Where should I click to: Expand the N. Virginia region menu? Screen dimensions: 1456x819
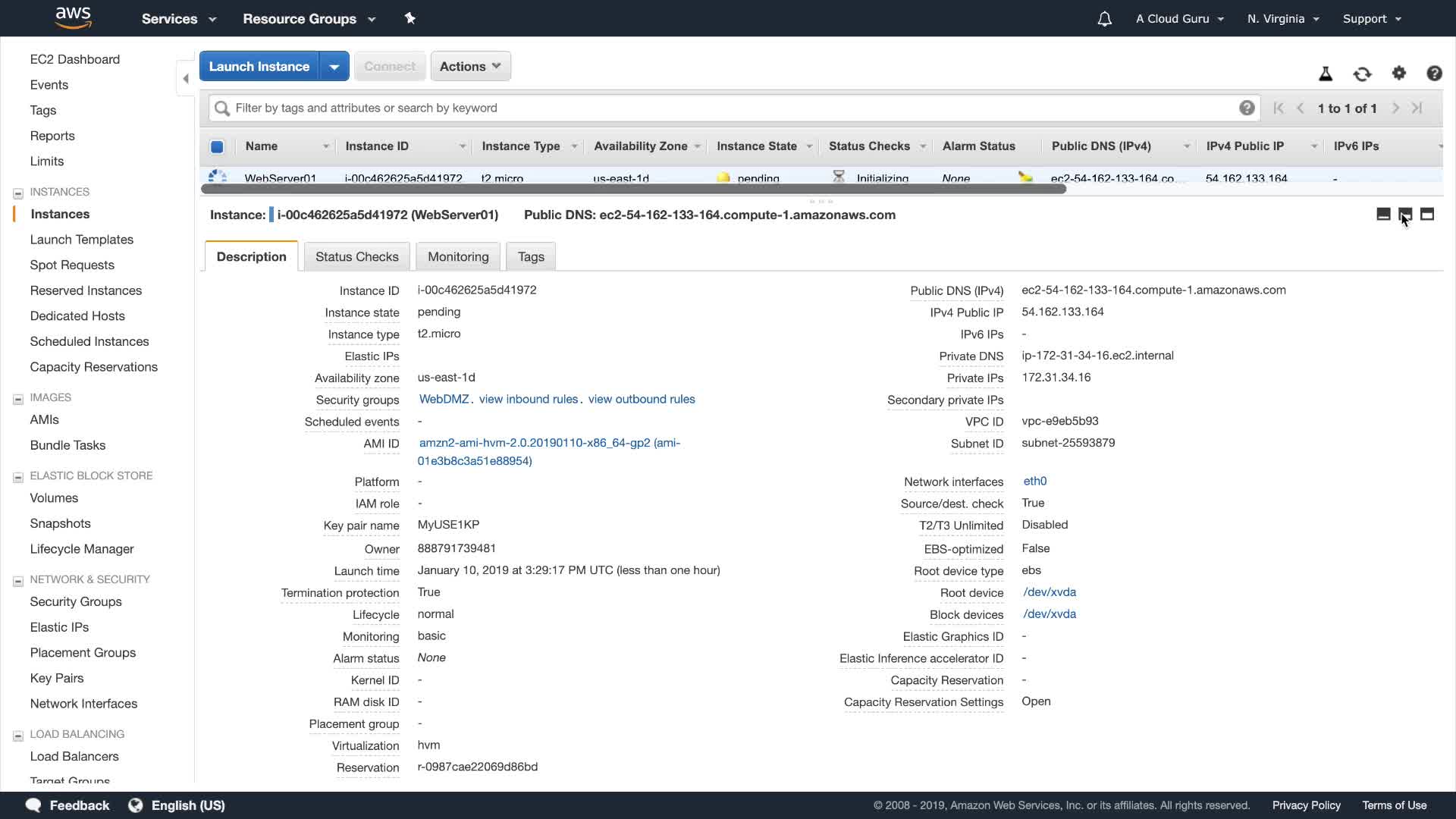click(1283, 19)
